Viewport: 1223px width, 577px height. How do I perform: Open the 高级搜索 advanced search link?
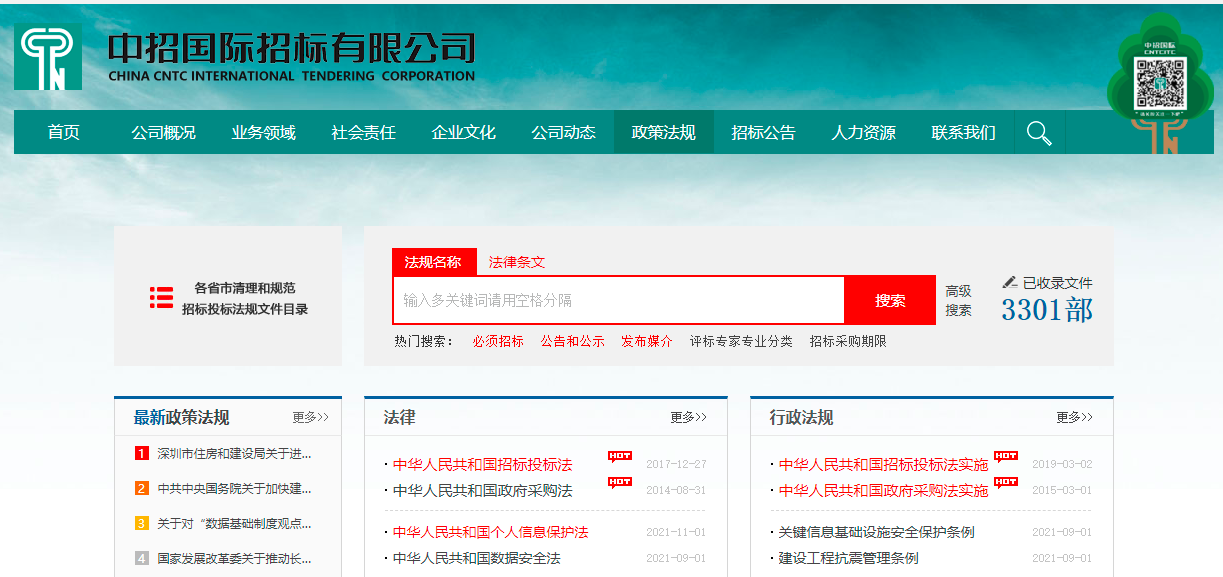(x=958, y=300)
